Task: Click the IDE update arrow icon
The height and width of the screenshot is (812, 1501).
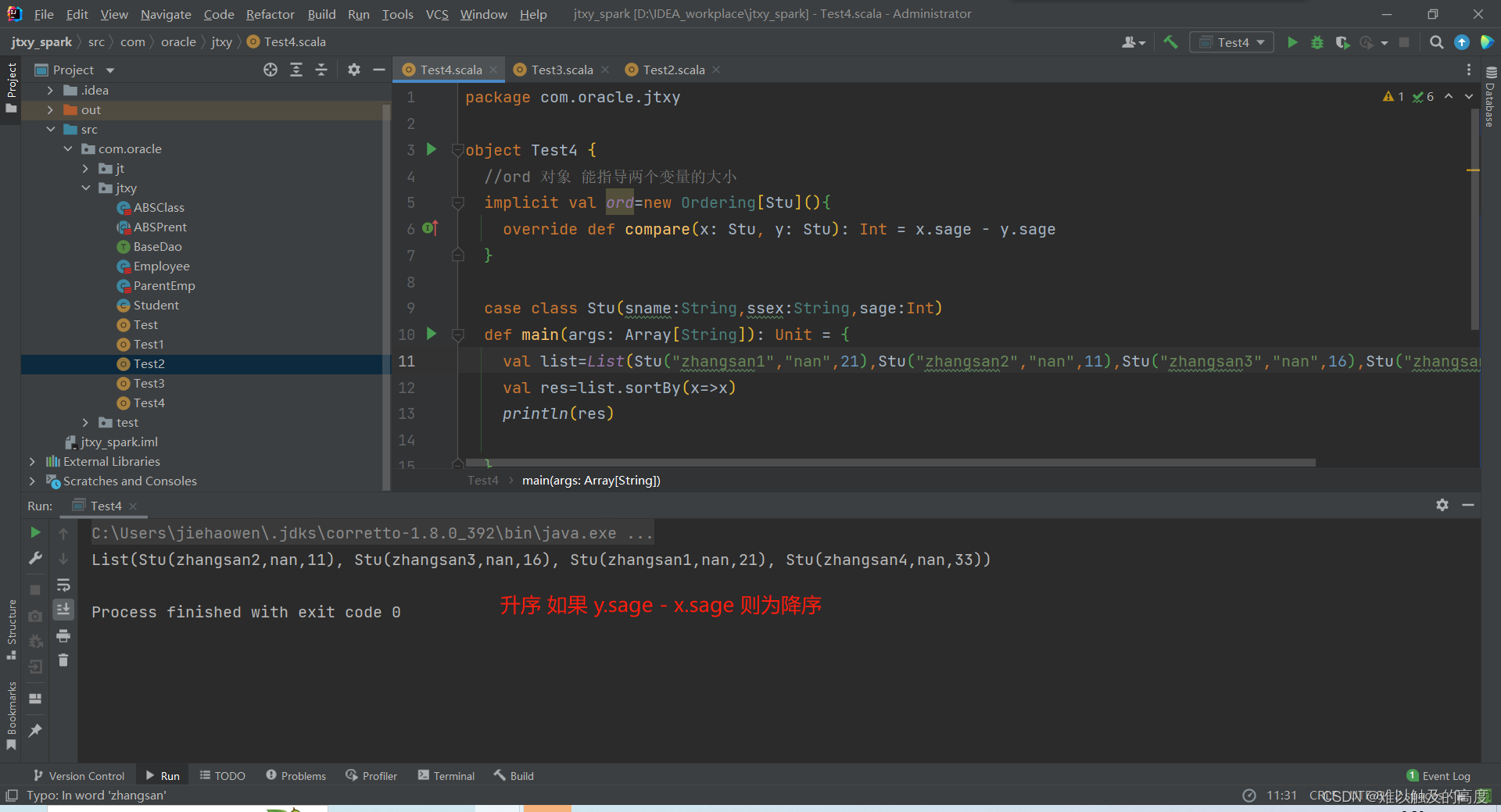Action: (x=1462, y=42)
